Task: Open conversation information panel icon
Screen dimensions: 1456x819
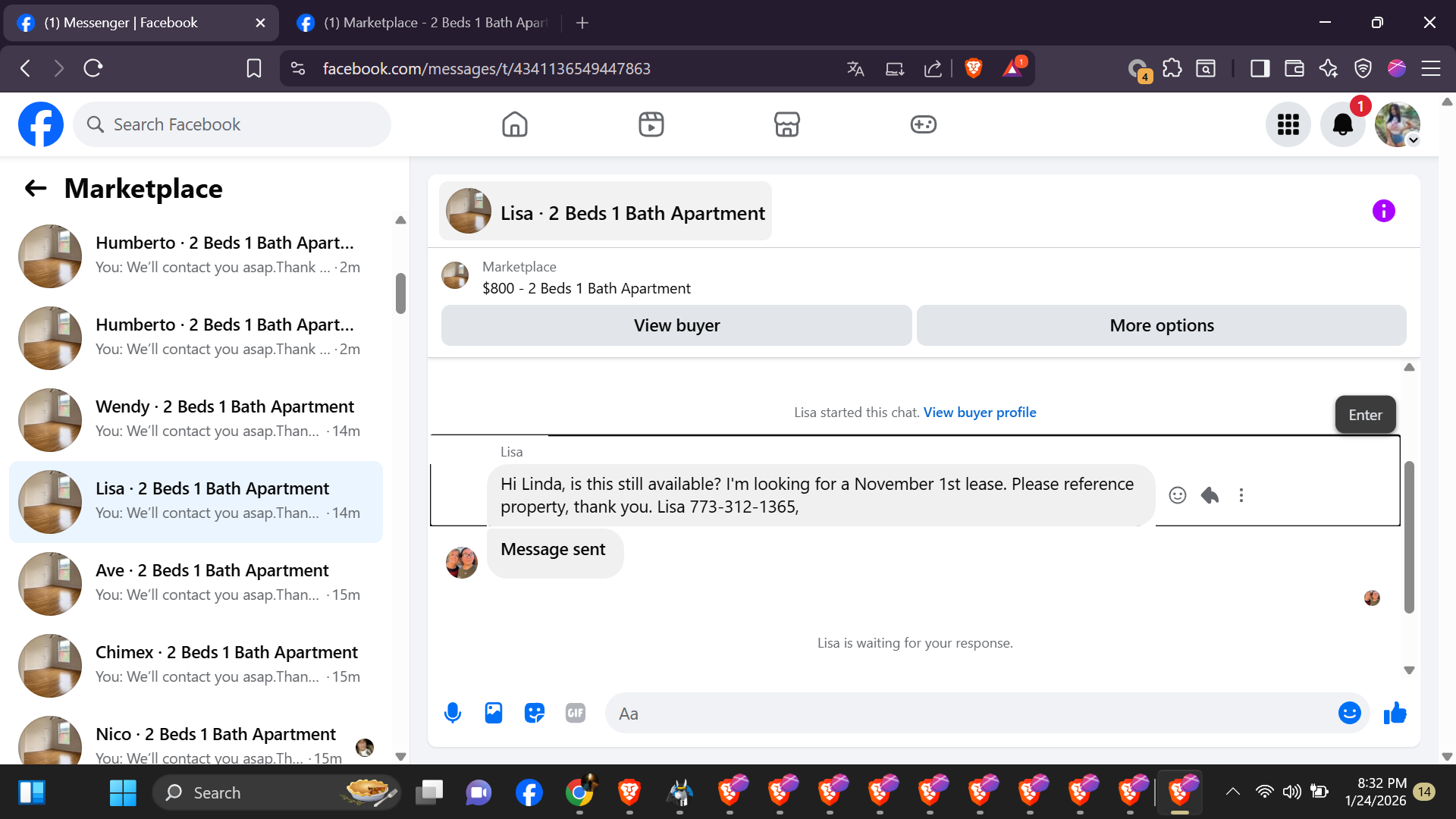Action: pos(1383,211)
